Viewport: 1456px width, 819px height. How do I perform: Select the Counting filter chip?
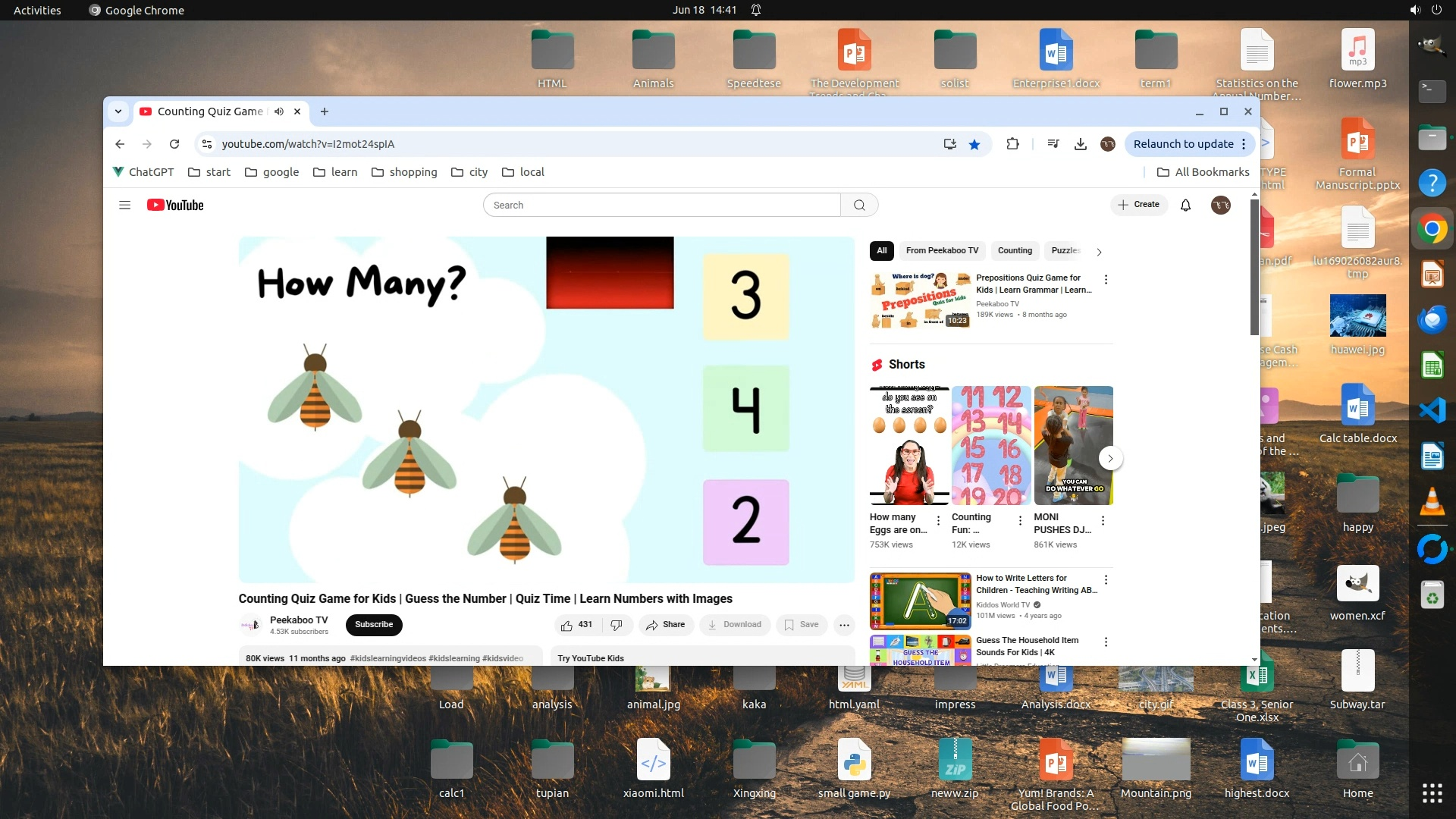pyautogui.click(x=1015, y=251)
